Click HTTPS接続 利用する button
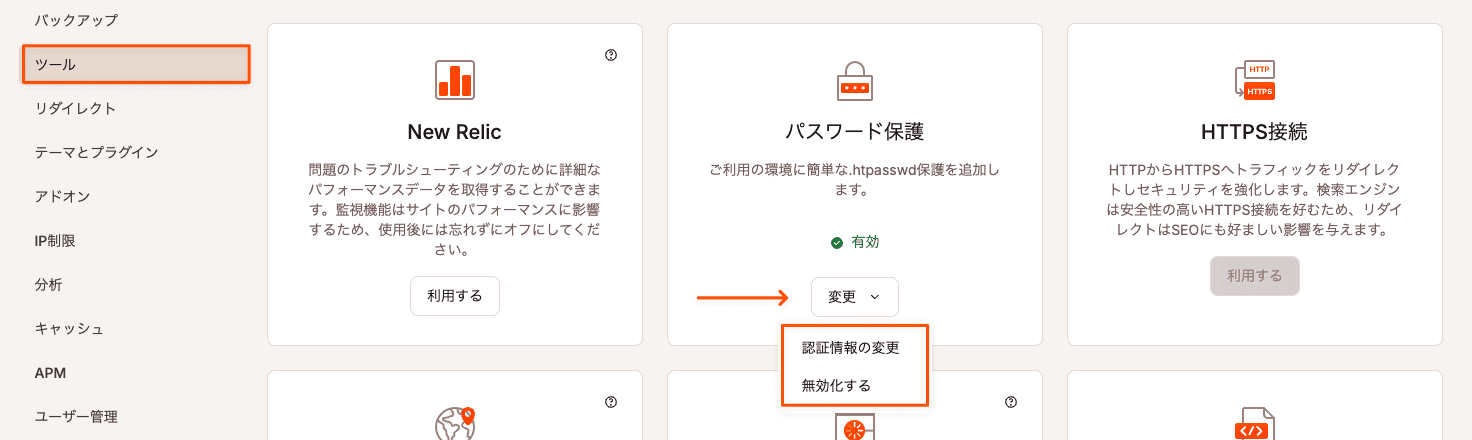The width and height of the screenshot is (1472, 440). coord(1254,276)
